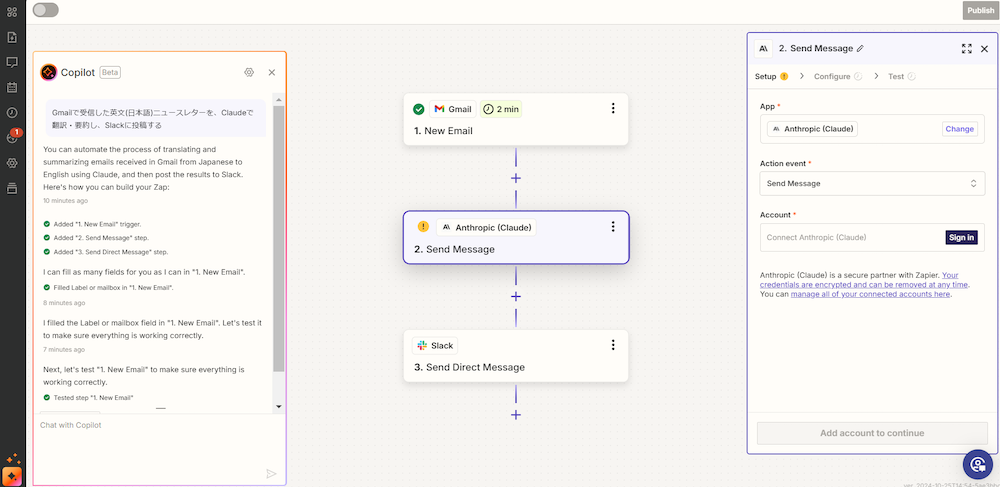The height and width of the screenshot is (487, 1000).
Task: Open the apps grid icon in left sidebar
Action: (11, 11)
